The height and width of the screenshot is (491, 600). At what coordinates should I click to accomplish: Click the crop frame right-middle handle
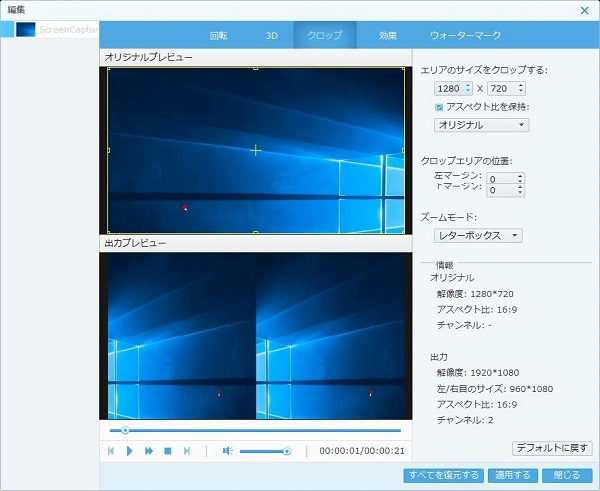[x=404, y=150]
